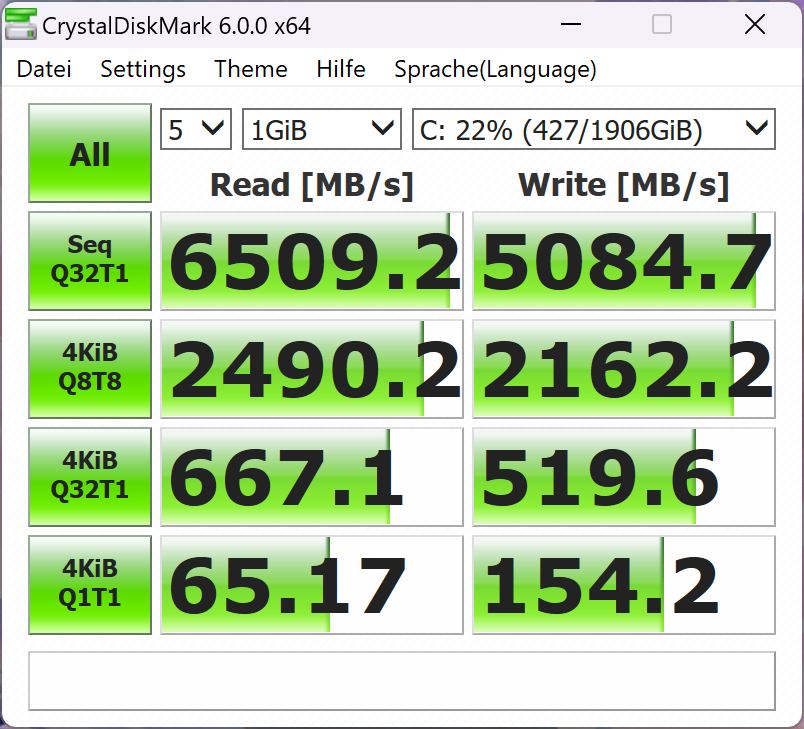Image resolution: width=804 pixels, height=729 pixels.
Task: Start the 4KiB Q8T8 test
Action: 90,369
